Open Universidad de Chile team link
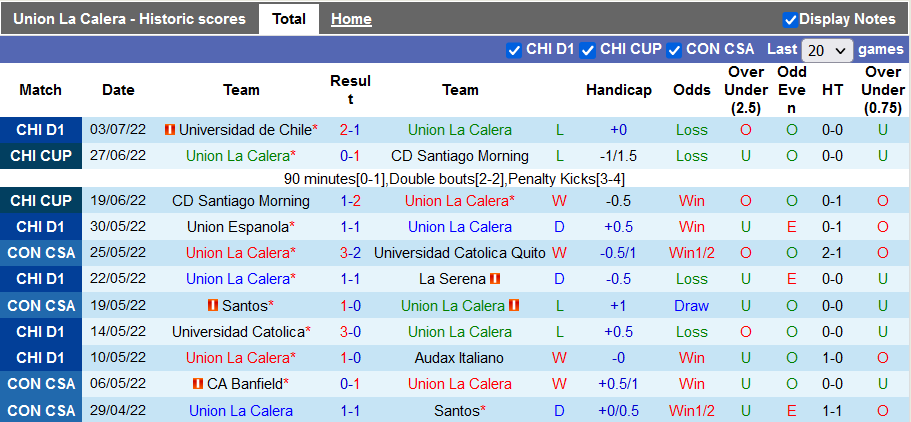This screenshot has width=911, height=422. [x=245, y=130]
